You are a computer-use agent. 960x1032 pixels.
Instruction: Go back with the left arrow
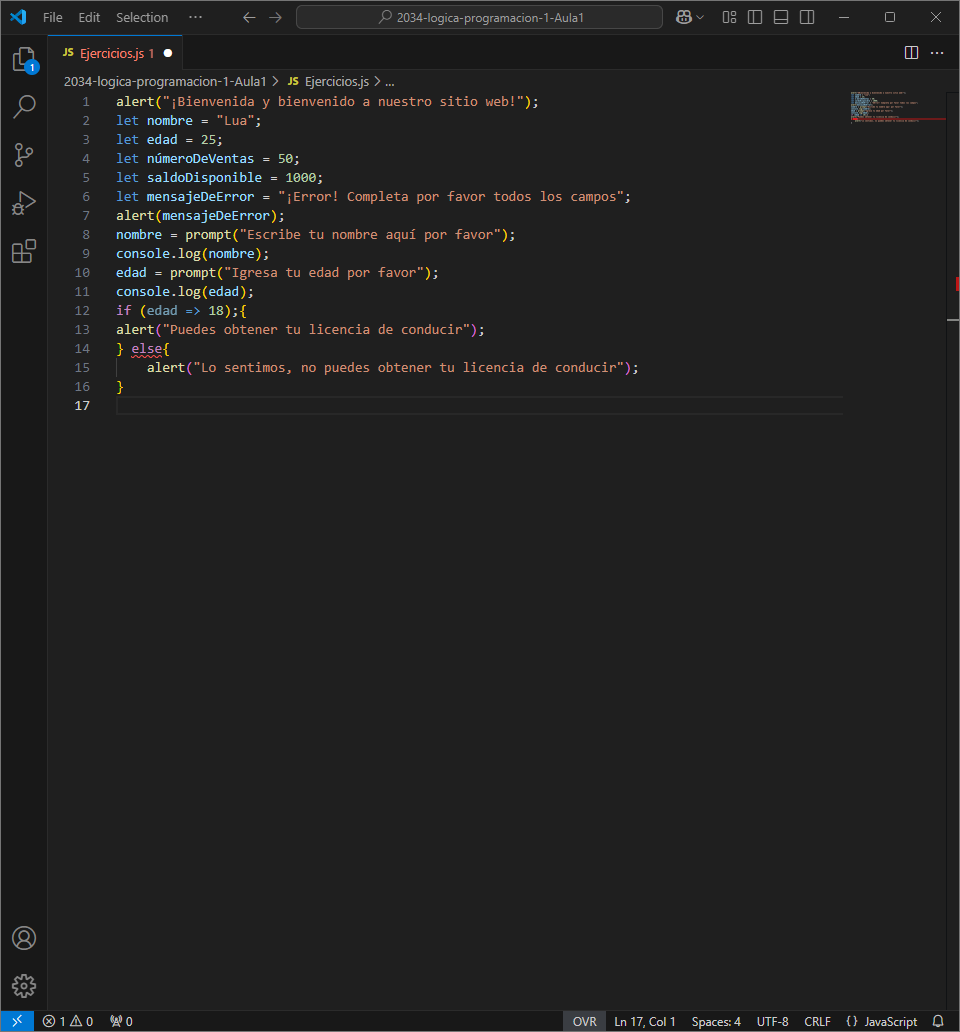tap(249, 18)
